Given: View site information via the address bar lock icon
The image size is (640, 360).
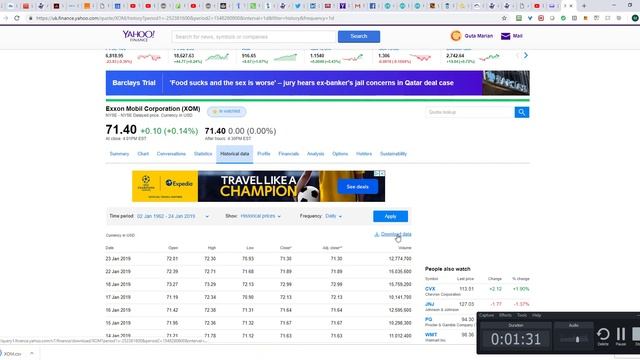Looking at the screenshot, I should click(x=30, y=18).
